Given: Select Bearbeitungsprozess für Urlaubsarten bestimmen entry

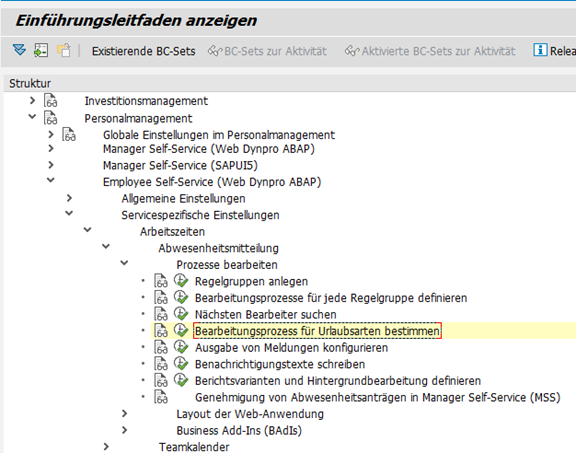Looking at the screenshot, I should coord(317,331).
